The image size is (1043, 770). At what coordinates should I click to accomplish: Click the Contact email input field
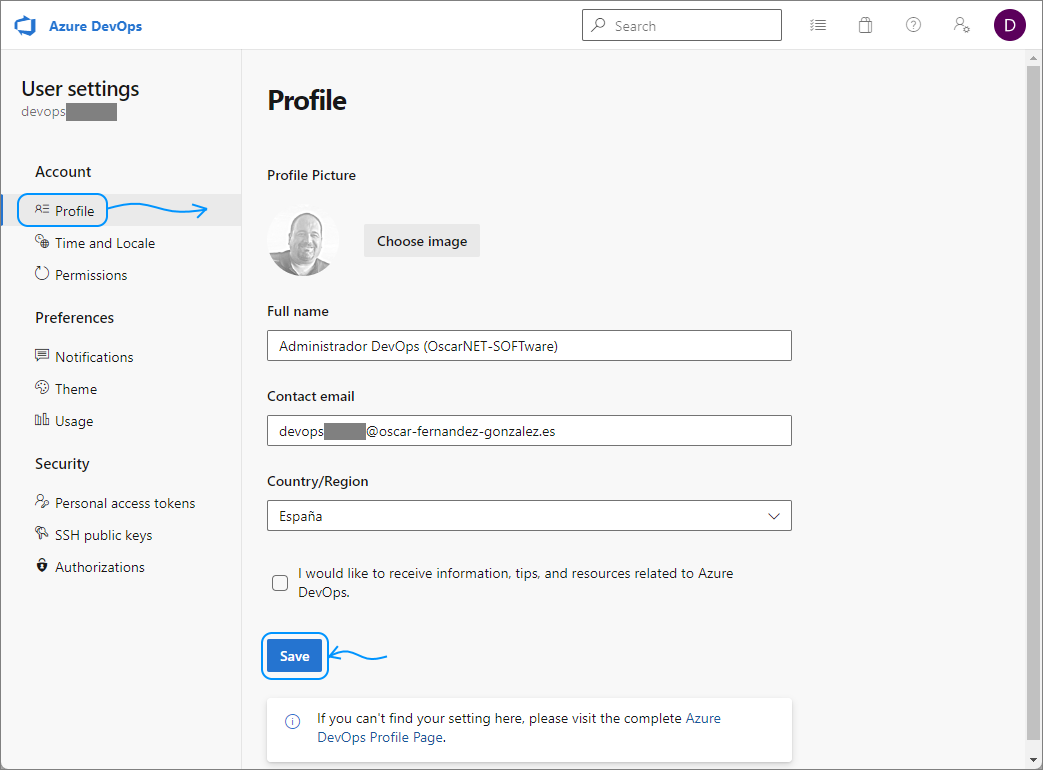pyautogui.click(x=529, y=431)
